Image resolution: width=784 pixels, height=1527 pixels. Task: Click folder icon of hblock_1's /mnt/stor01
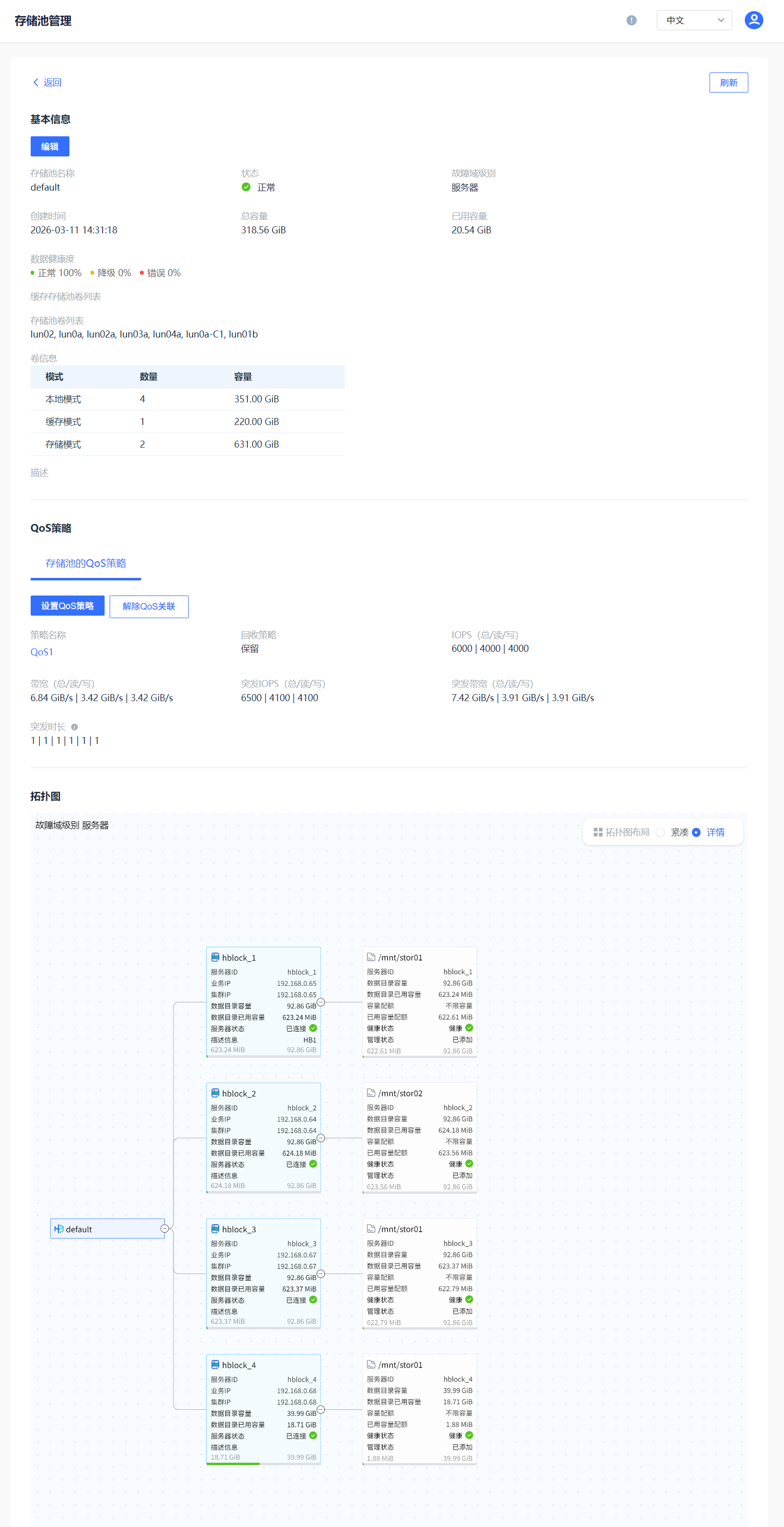[x=371, y=957]
